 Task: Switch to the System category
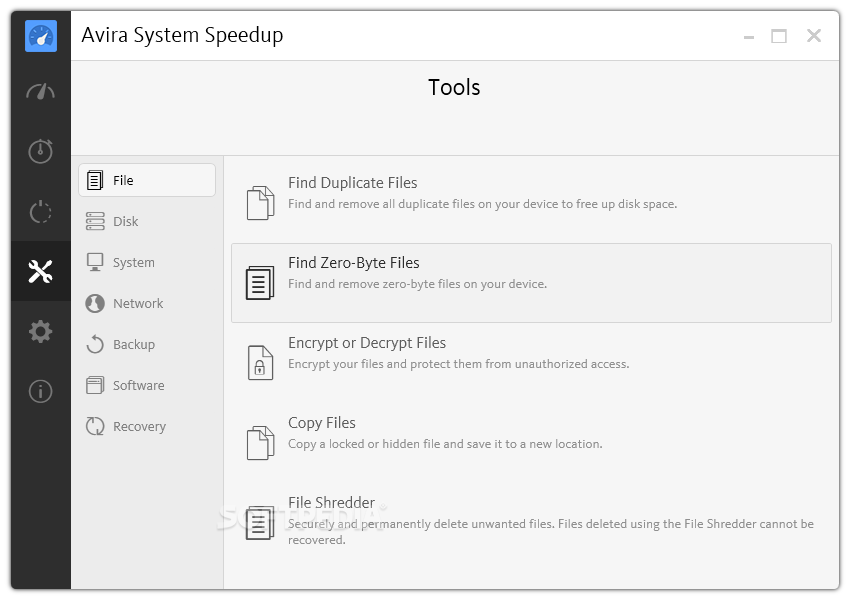pyautogui.click(x=147, y=262)
